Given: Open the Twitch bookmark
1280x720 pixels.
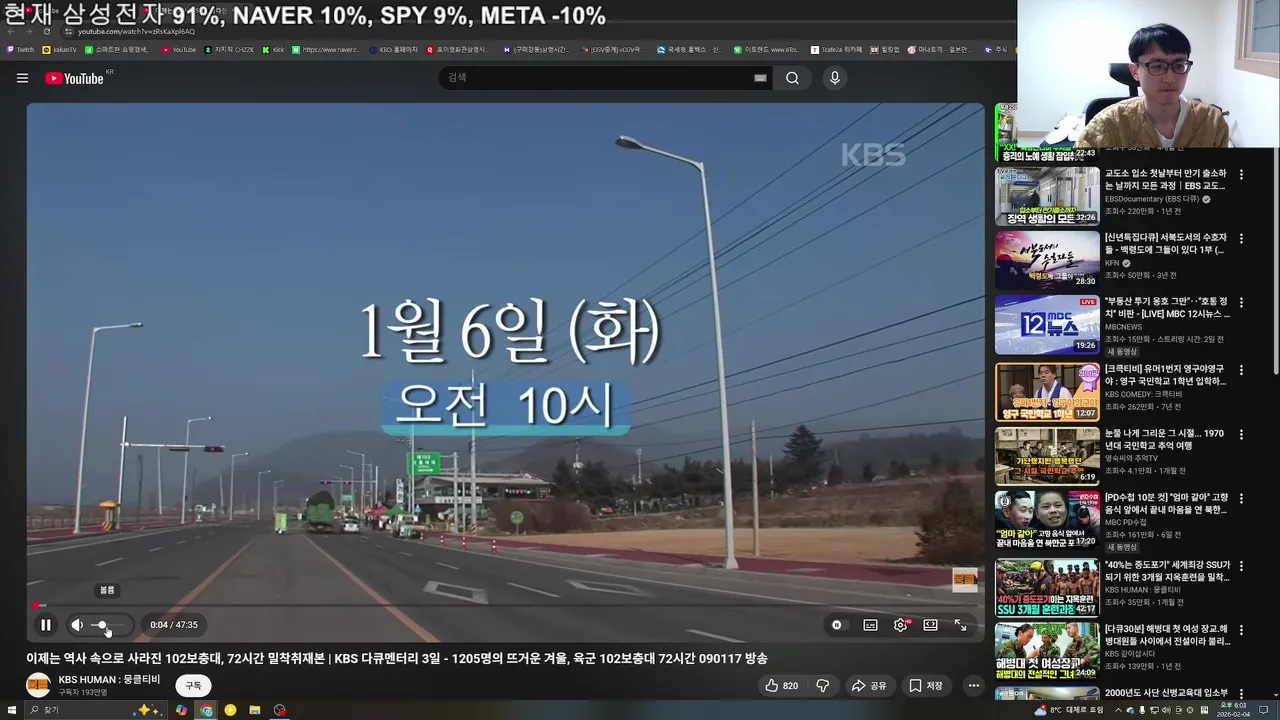Looking at the screenshot, I should (20, 49).
